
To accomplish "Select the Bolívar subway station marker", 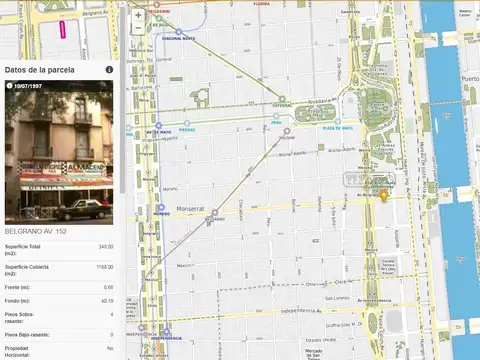I will pos(287,131).
